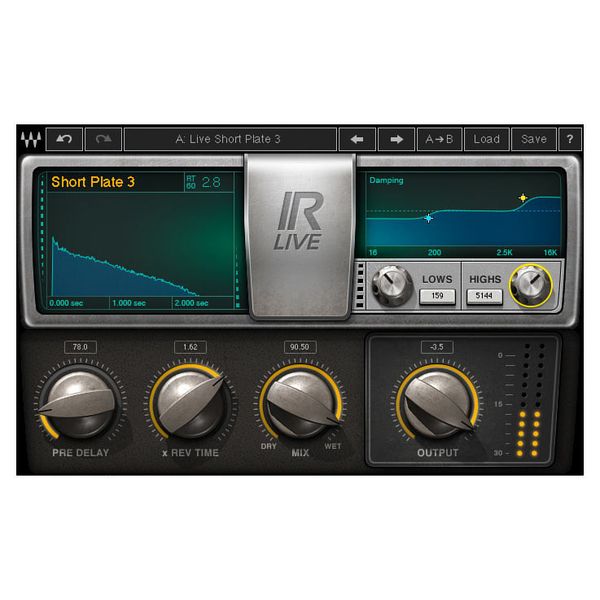Click the Lows damping knob

tap(391, 286)
